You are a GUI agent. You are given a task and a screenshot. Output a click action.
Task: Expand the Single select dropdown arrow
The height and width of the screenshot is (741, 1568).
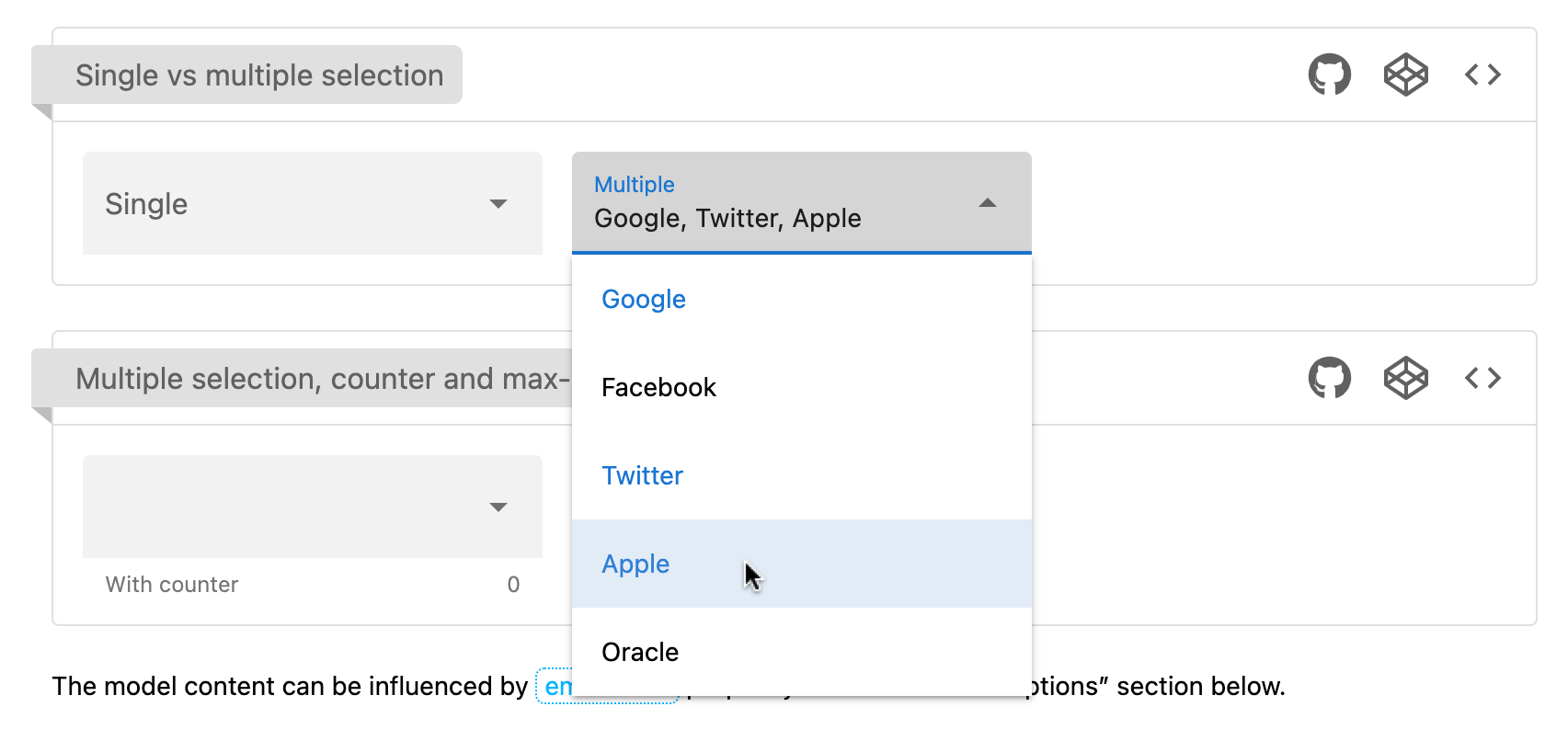point(498,204)
